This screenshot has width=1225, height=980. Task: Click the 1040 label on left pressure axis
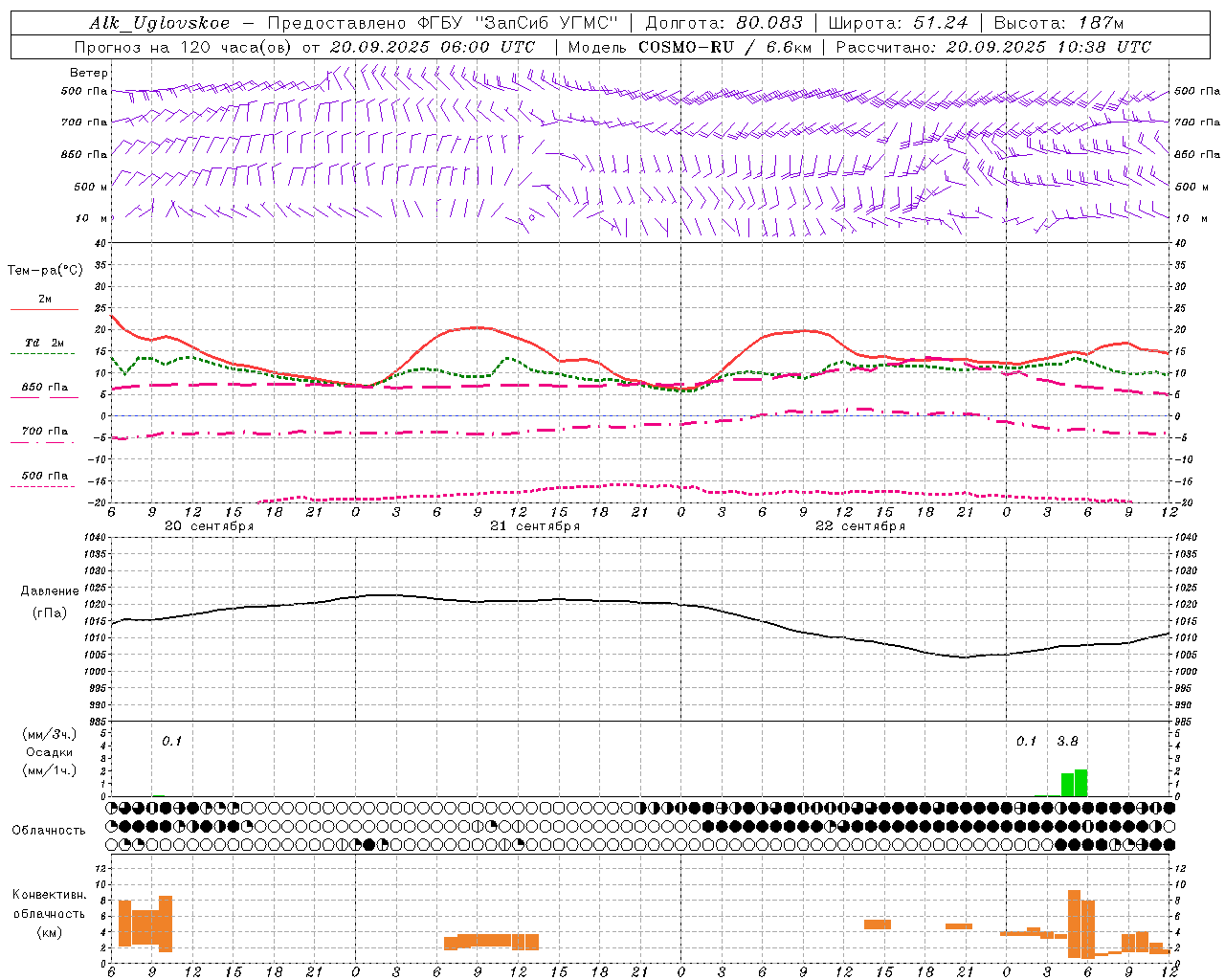coord(94,538)
